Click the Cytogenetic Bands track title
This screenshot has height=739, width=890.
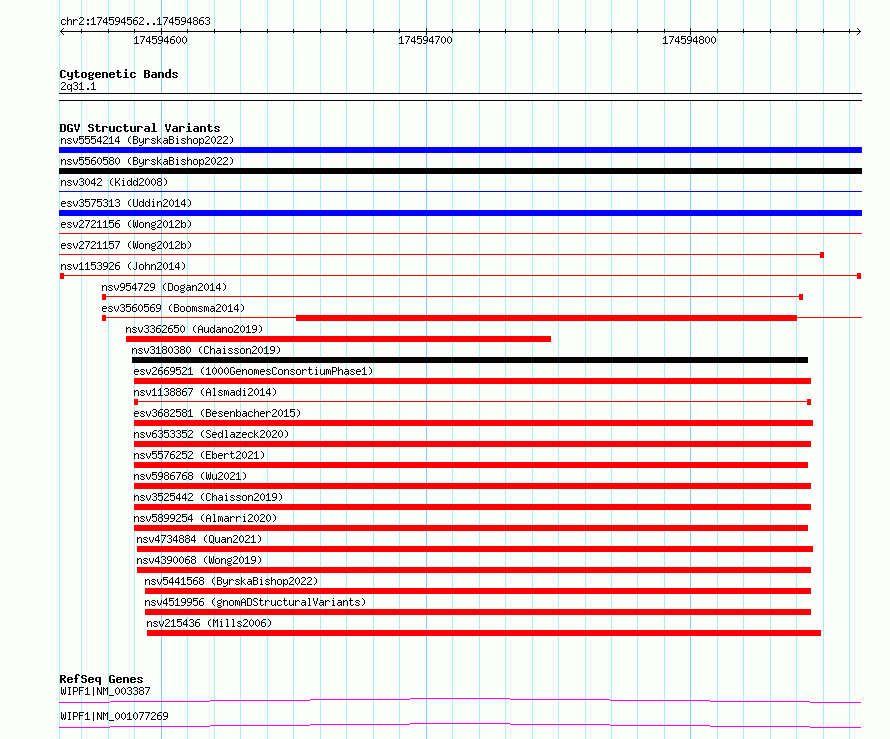(119, 74)
